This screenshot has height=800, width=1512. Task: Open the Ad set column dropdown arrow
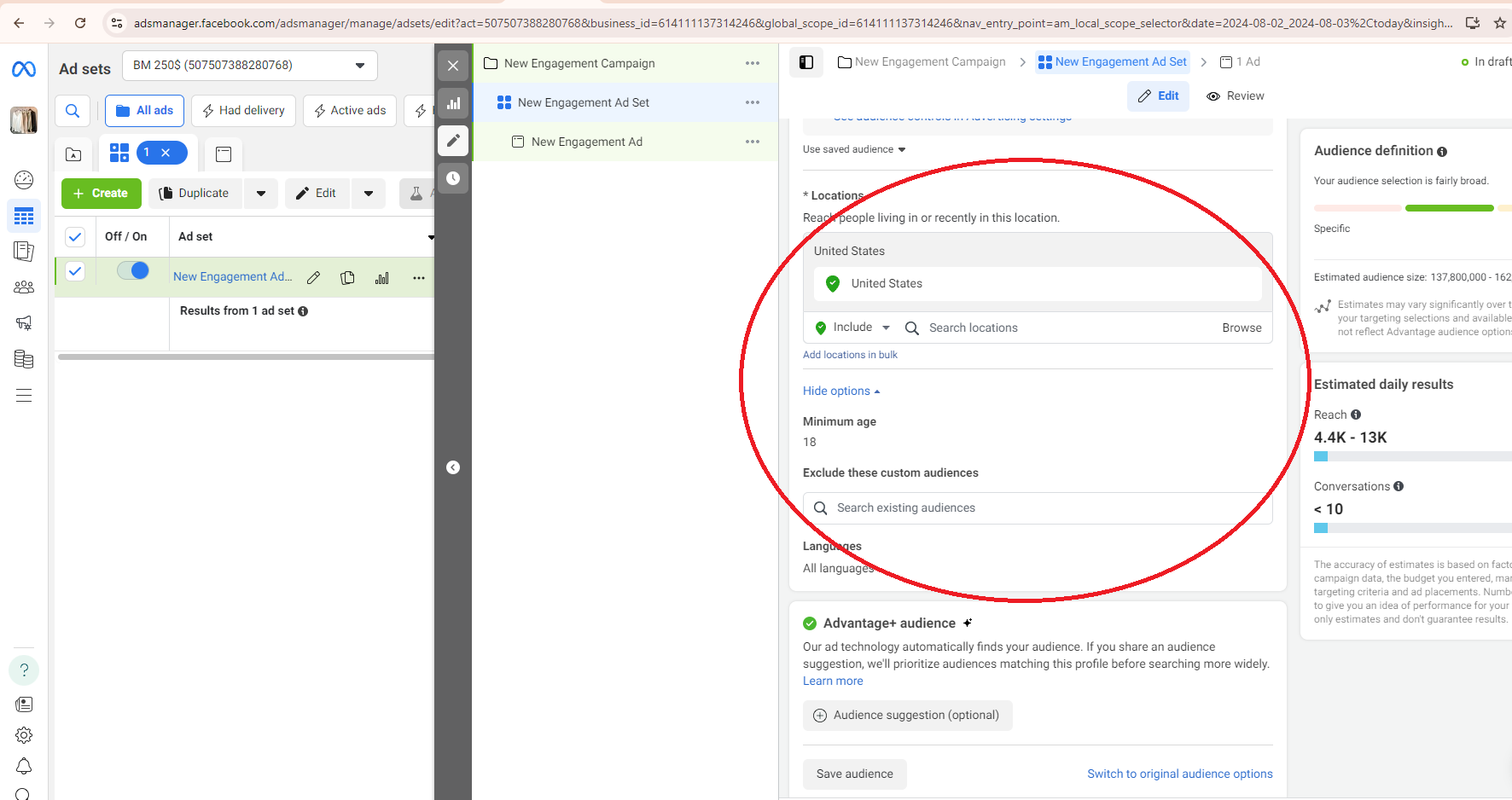pos(431,237)
